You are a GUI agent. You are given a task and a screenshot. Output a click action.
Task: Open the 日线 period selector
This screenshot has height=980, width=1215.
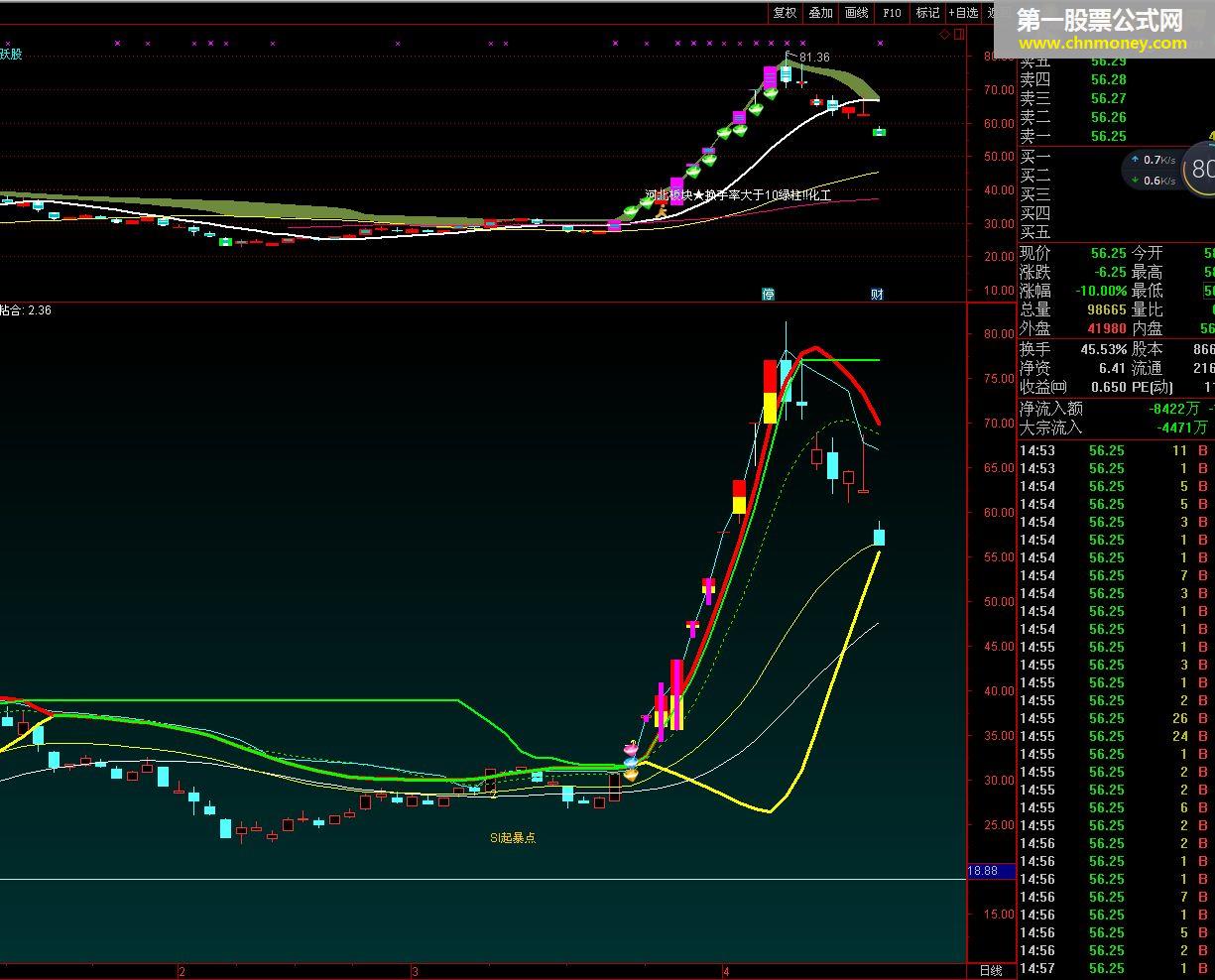[x=990, y=970]
